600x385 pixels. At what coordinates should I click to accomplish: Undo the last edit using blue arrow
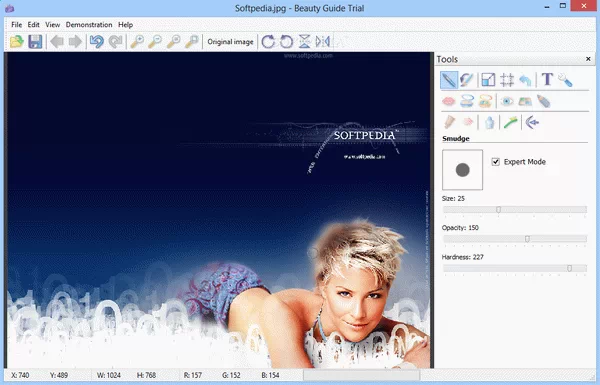97,41
